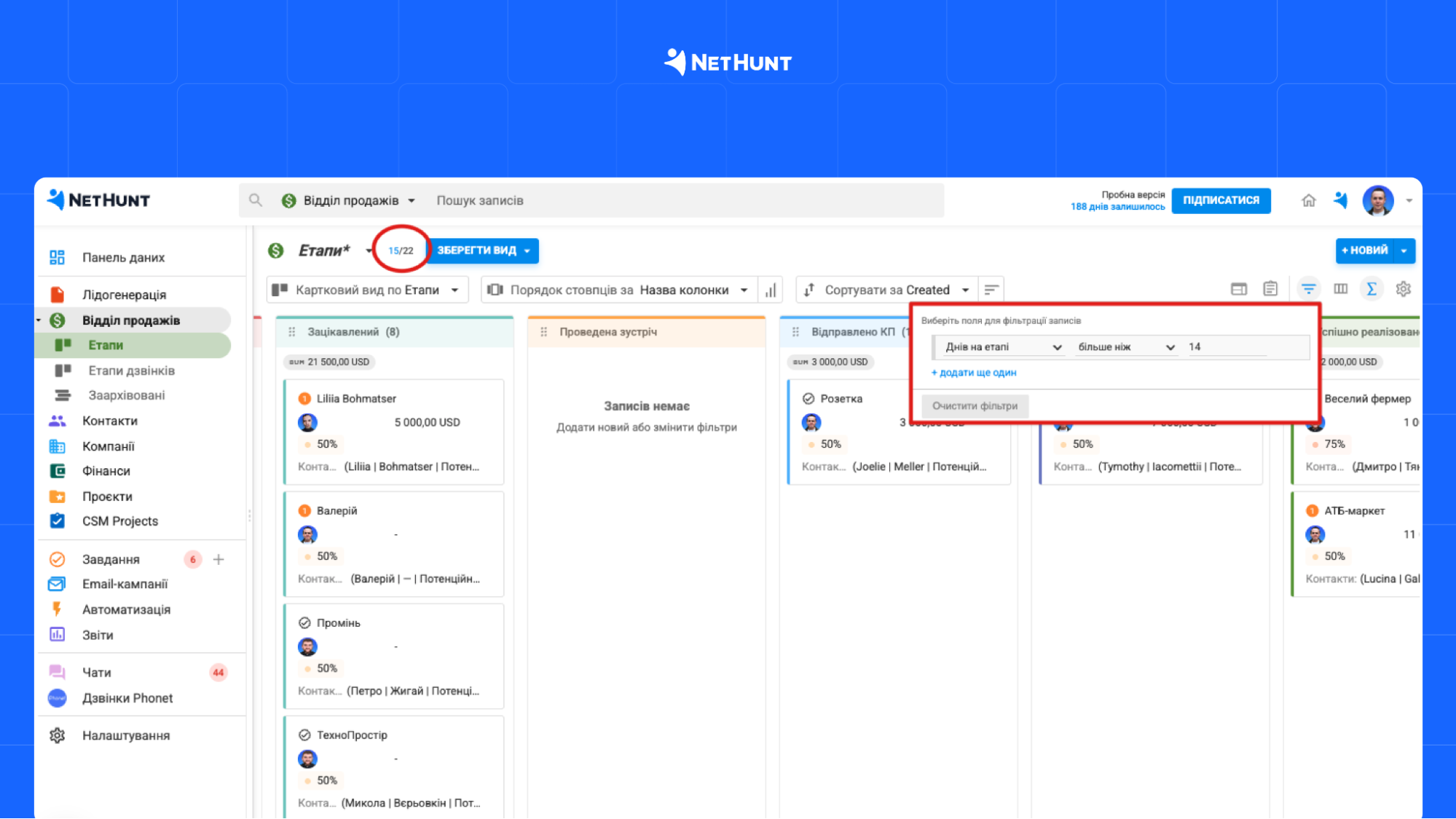This screenshot has height=819, width=1456.
Task: Open Завдання tasks section
Action: (111, 559)
